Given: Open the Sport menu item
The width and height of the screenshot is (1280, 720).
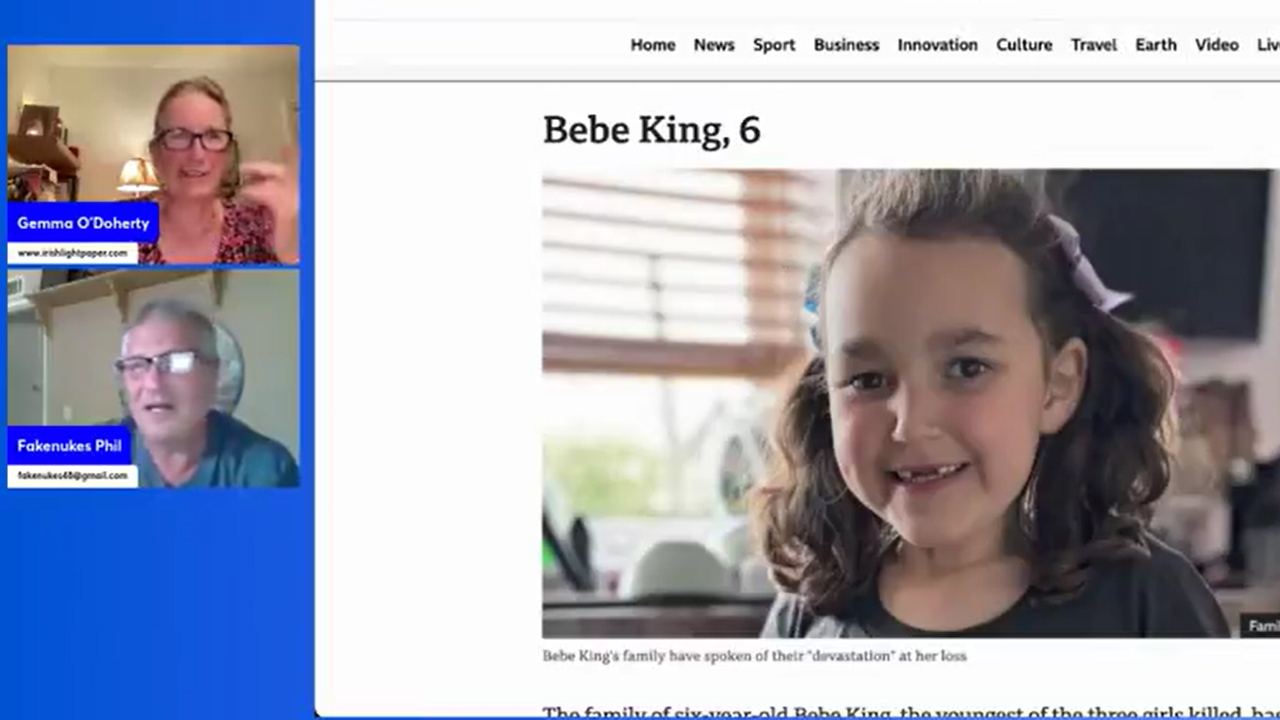Looking at the screenshot, I should click(774, 45).
